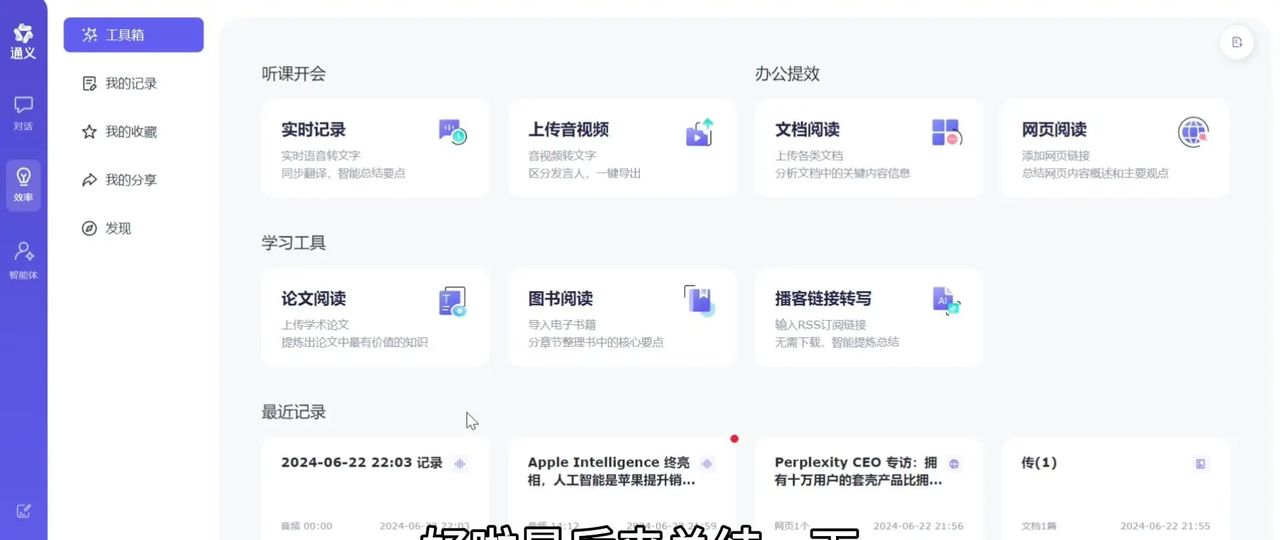Screen dimensions: 1280x540
Task: Click the 上传学术论文 subtitle
Action: 315,325
